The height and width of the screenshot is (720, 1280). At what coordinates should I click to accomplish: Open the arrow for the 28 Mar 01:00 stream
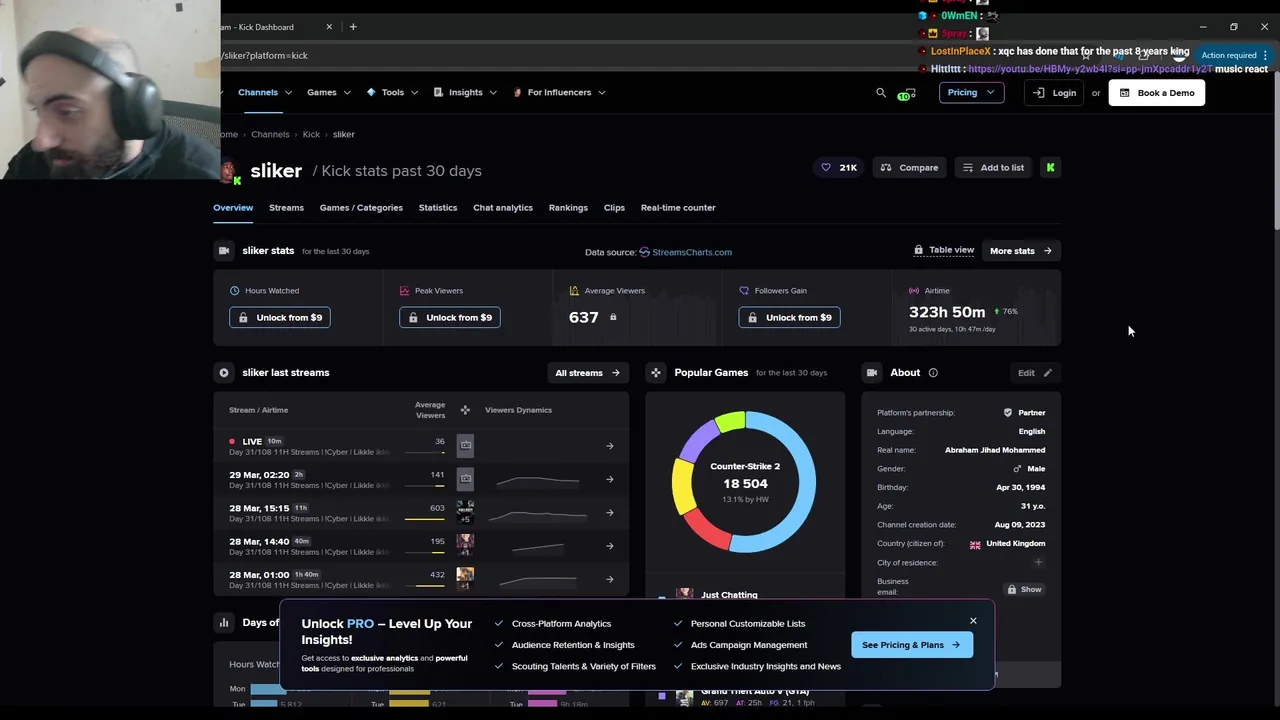pos(610,579)
